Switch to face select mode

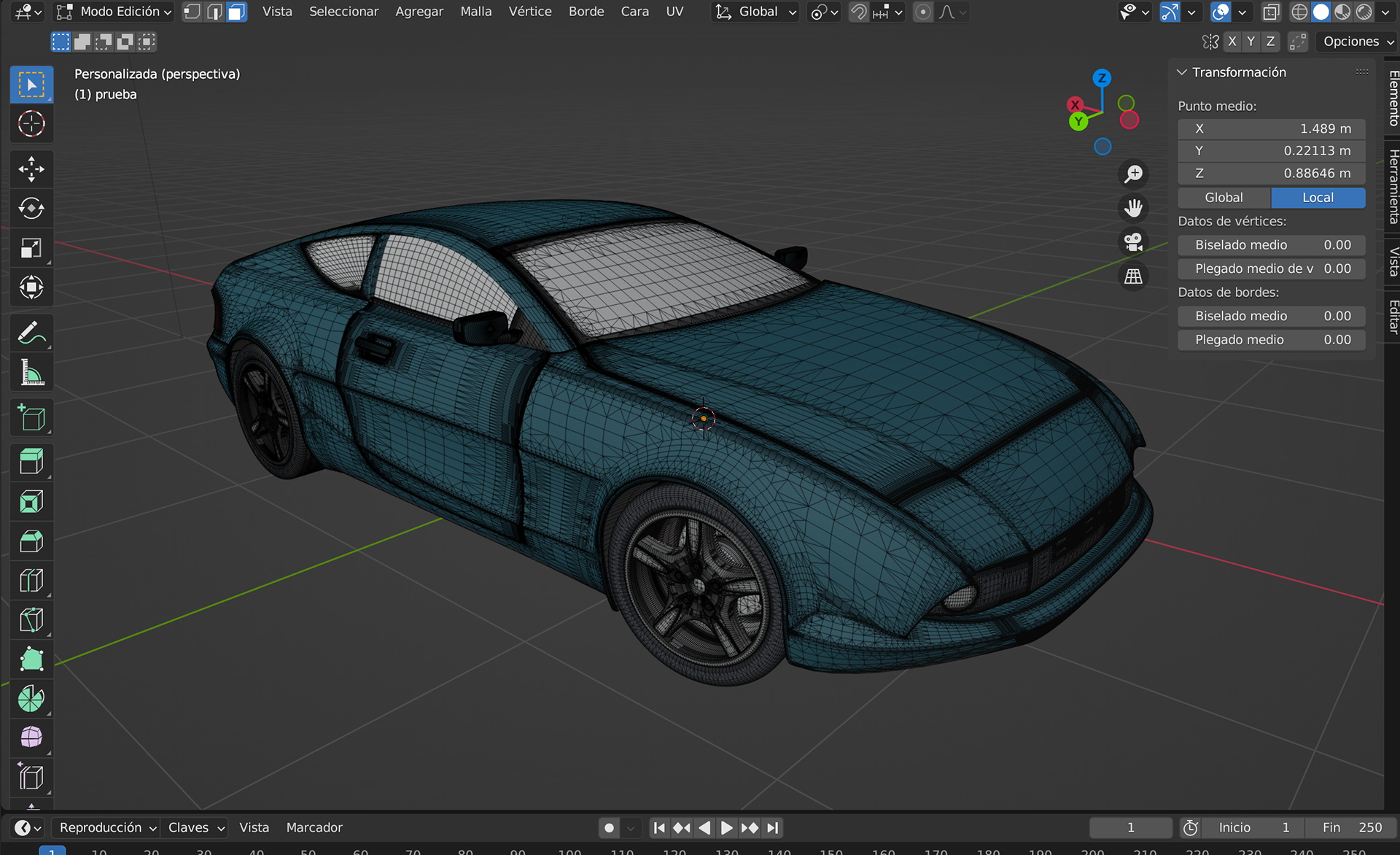coord(236,12)
